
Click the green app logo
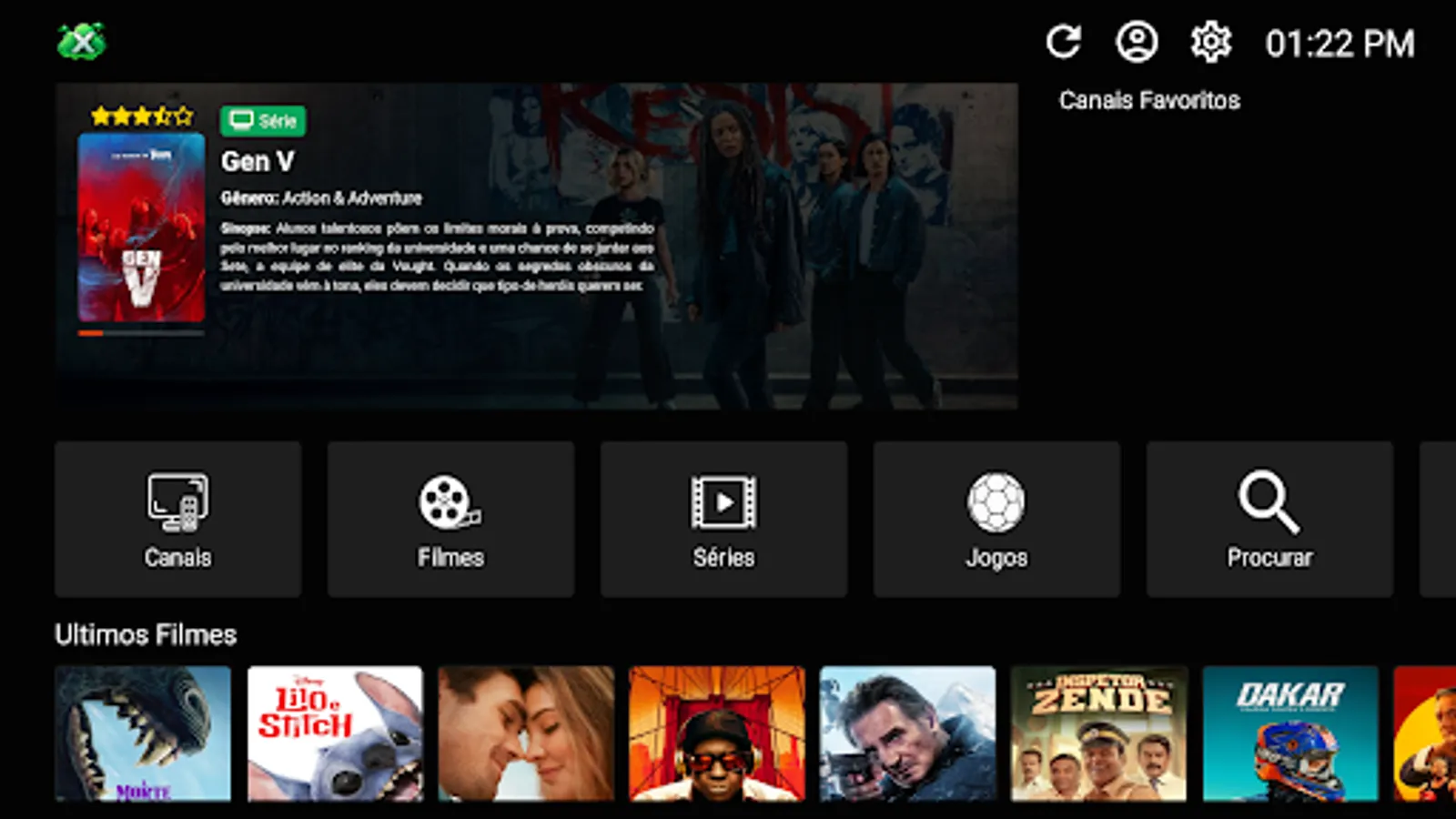pyautogui.click(x=82, y=42)
